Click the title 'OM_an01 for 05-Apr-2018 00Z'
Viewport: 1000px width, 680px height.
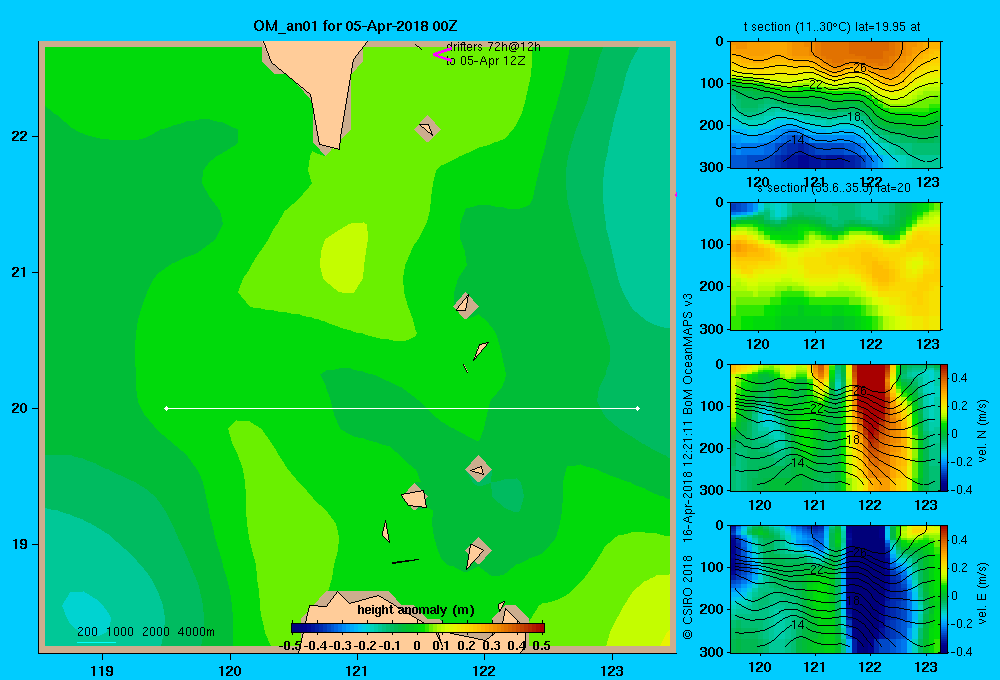(355, 26)
